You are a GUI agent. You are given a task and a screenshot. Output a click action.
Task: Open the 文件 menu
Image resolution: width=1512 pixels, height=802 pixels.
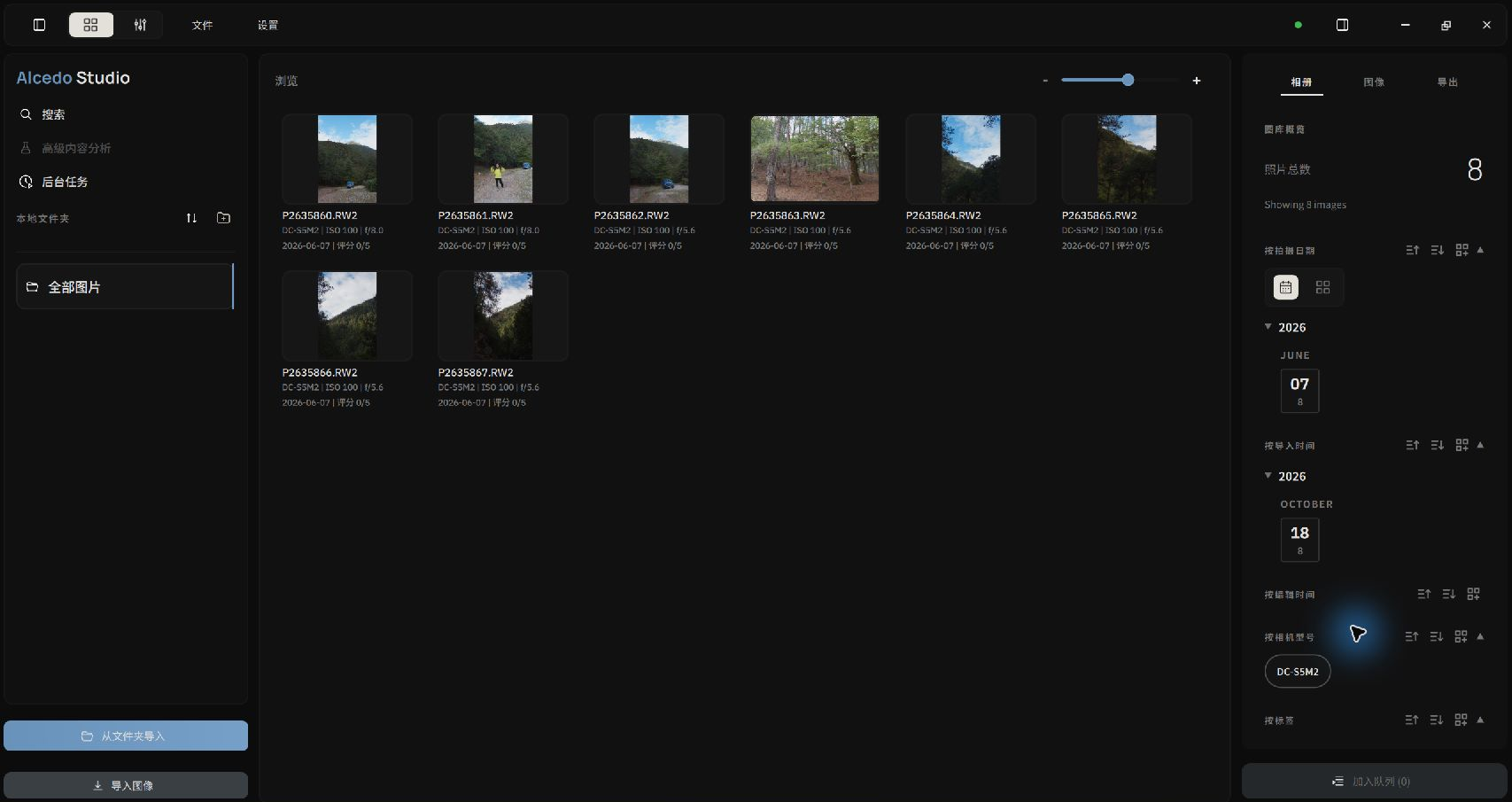coord(202,25)
